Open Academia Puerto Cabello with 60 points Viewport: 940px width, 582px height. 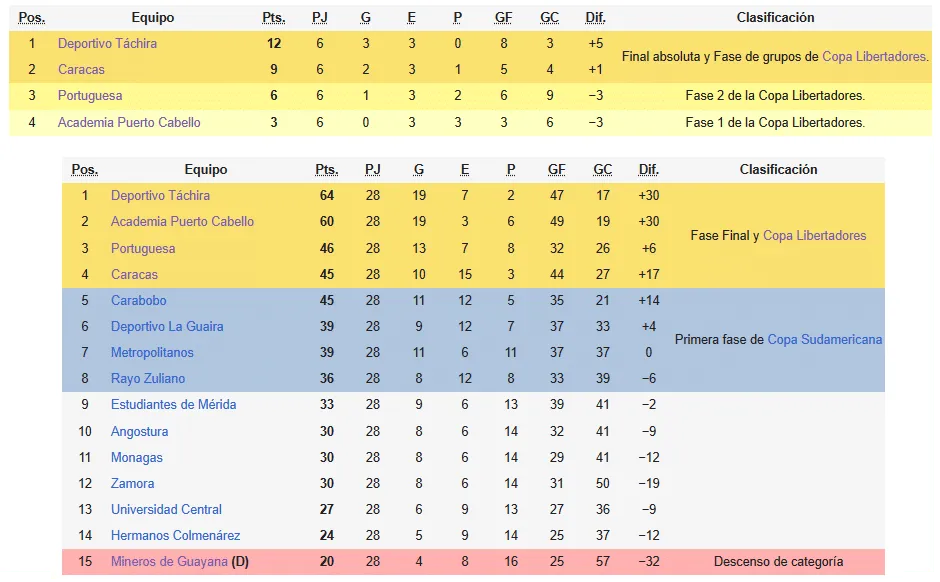tap(182, 222)
